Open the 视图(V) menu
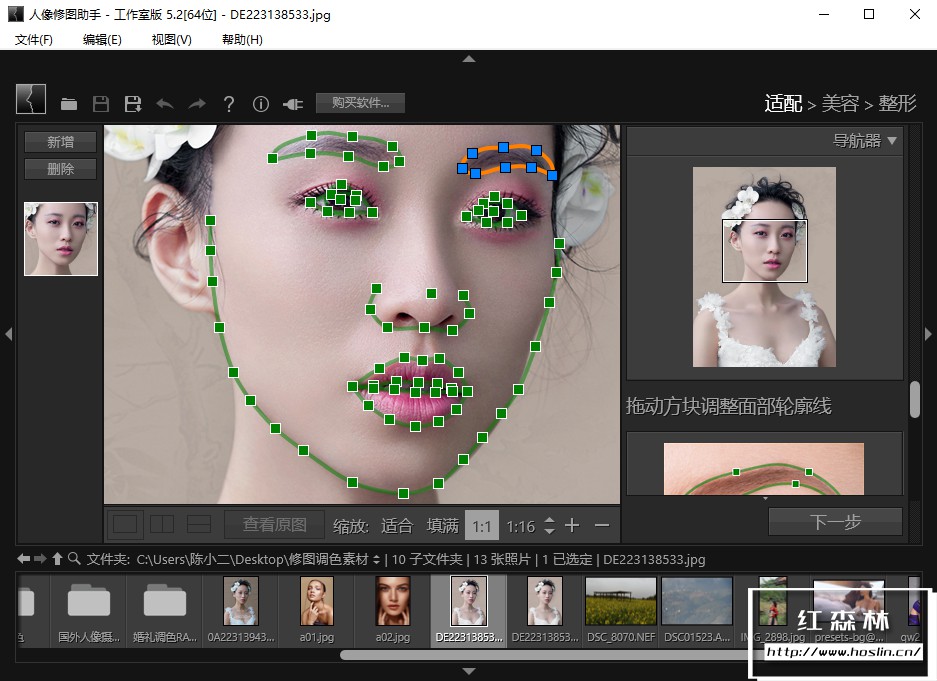 (171, 39)
